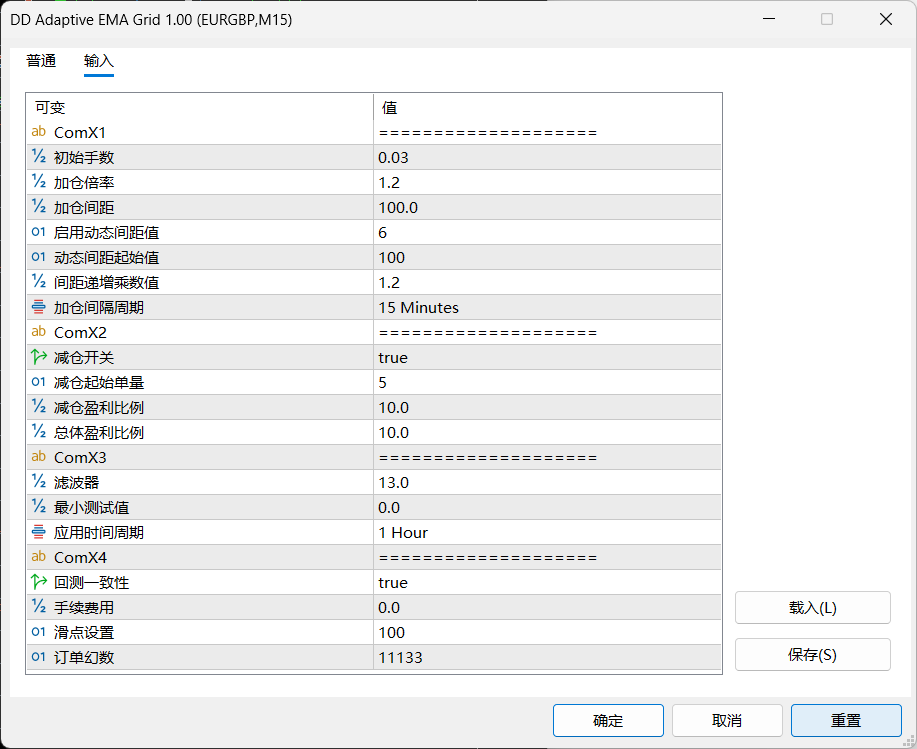Image resolution: width=917 pixels, height=749 pixels.
Task: Switch to the 普通 tab
Action: click(41, 61)
